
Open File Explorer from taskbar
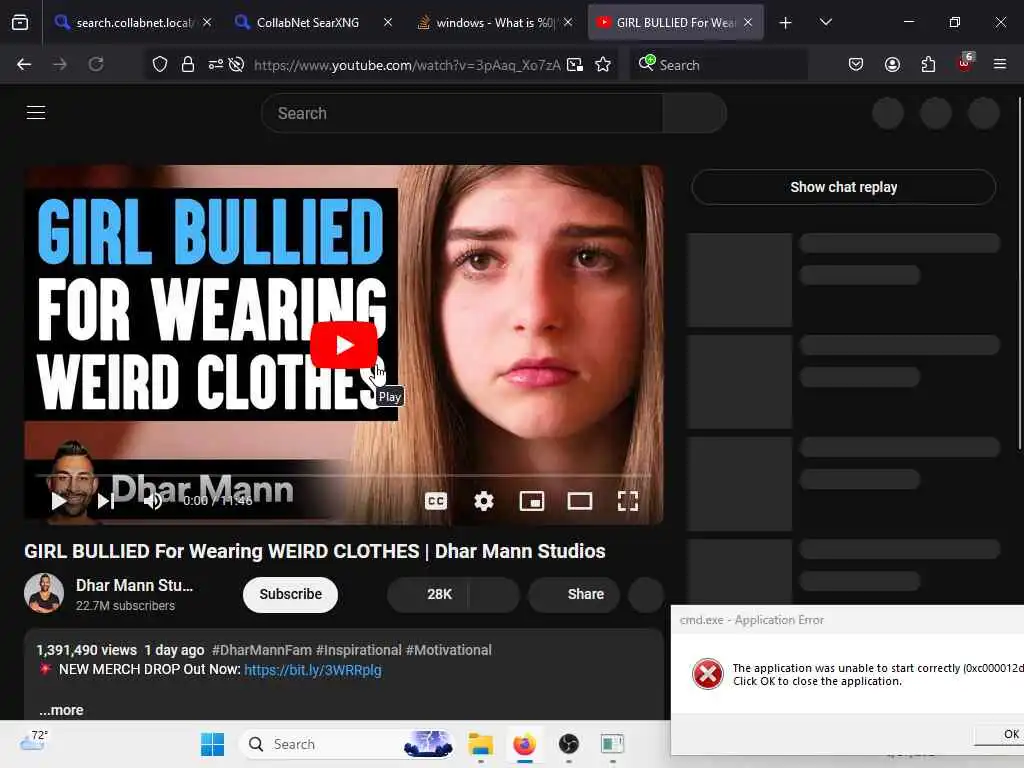(x=481, y=744)
